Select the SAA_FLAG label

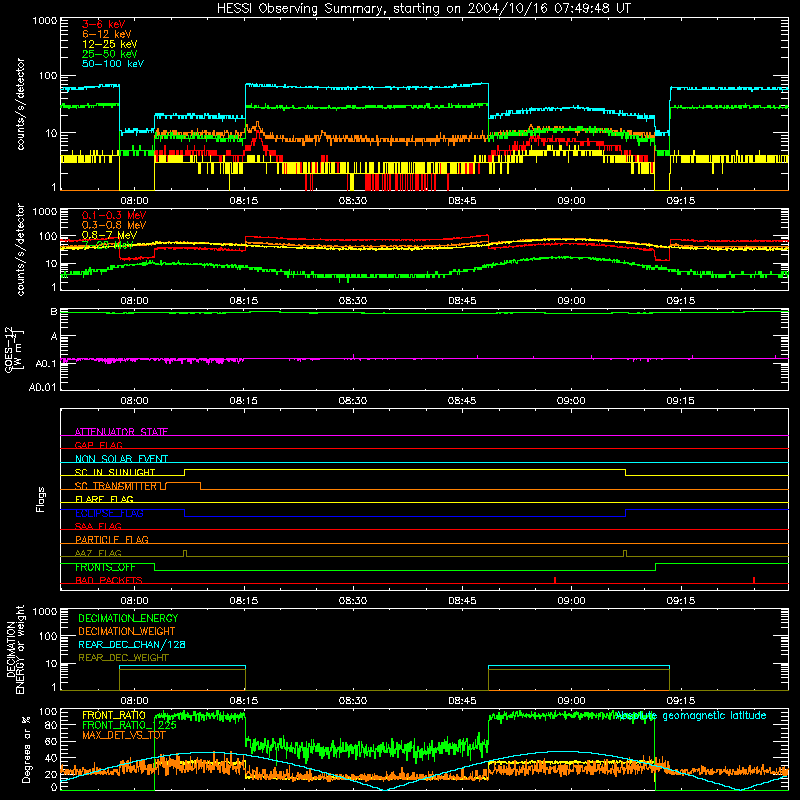tap(98, 526)
